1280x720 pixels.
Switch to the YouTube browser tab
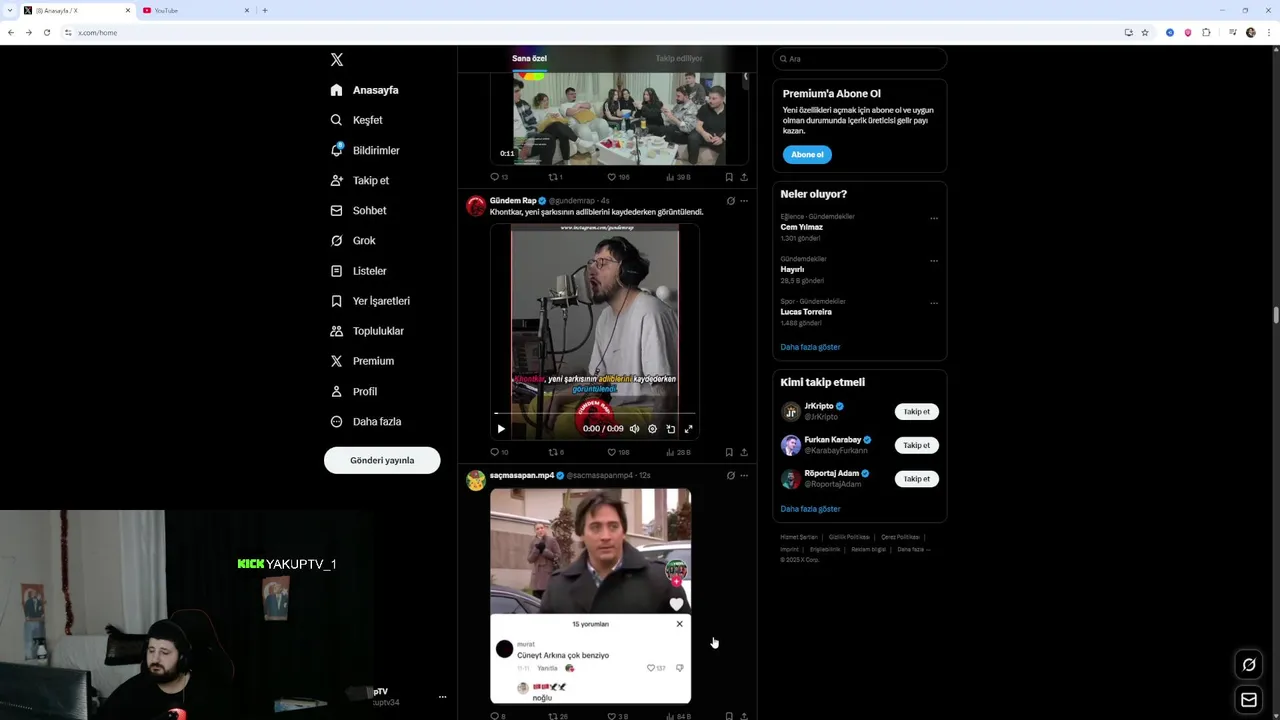pyautogui.click(x=196, y=10)
